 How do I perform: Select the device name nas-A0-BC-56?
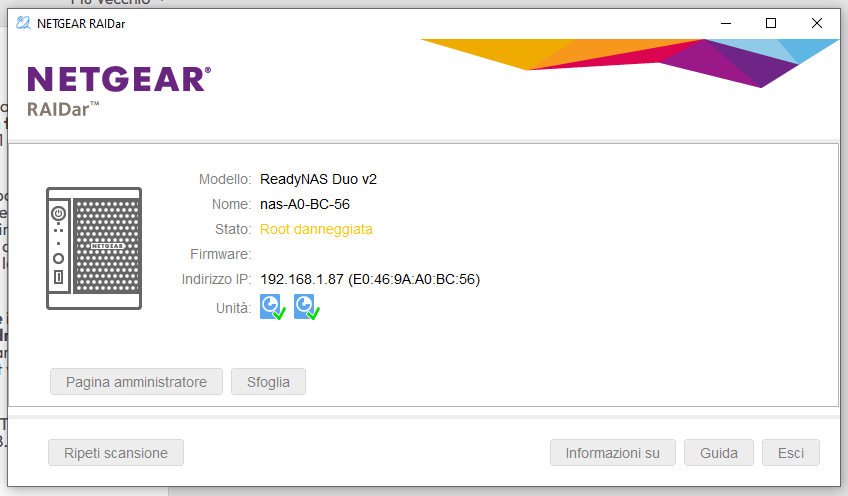[305, 204]
